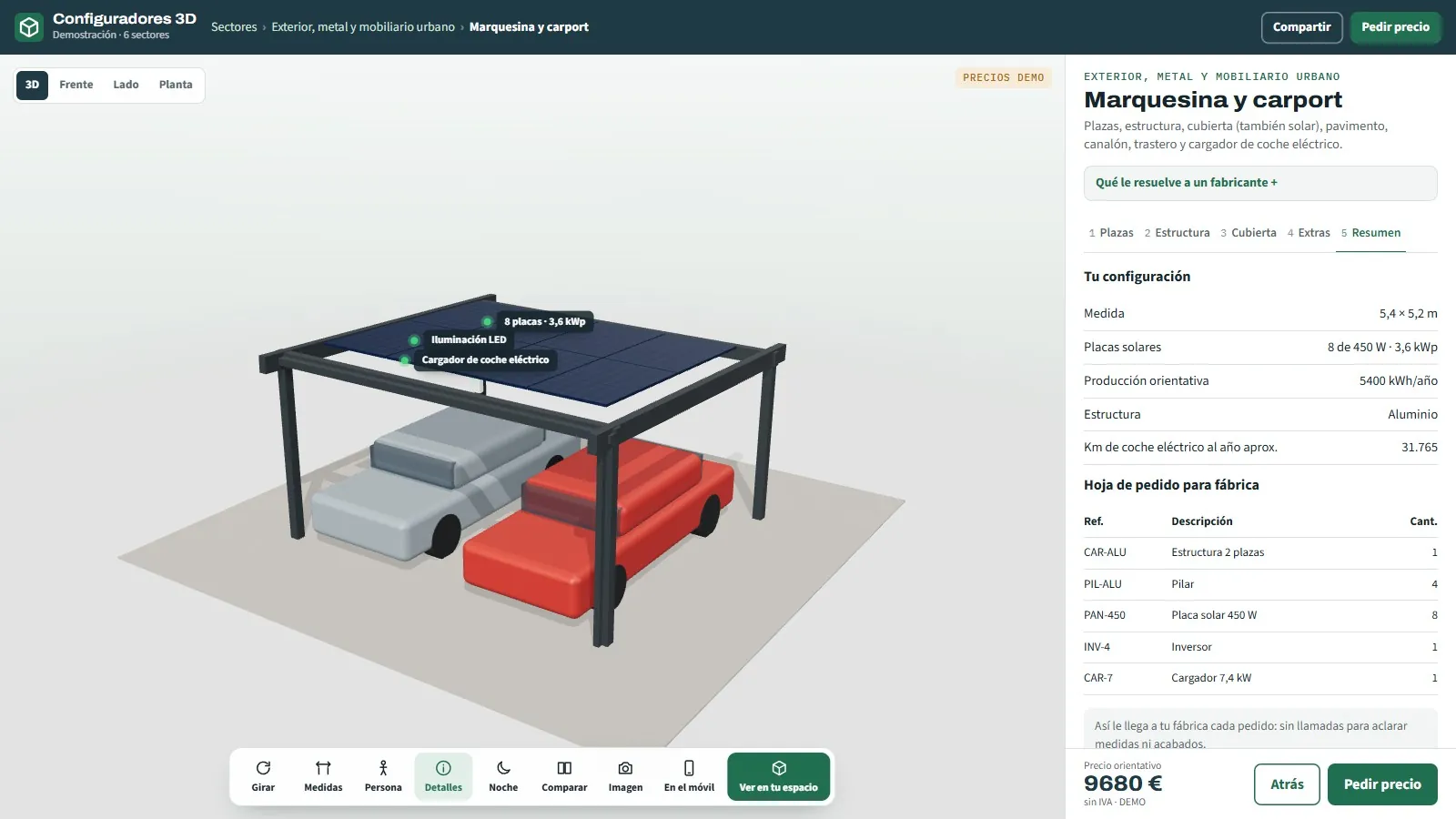Screen dimensions: 1456x819
Task: Activate the Girar rotate tool
Action: click(263, 776)
